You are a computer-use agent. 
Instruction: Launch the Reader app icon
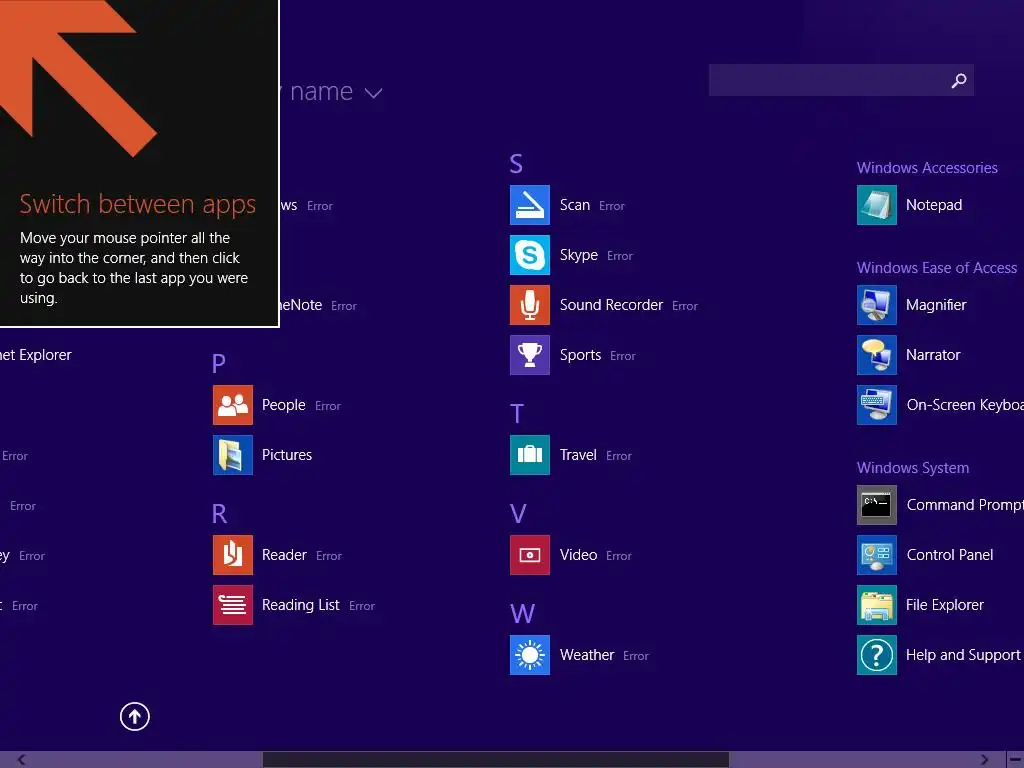pos(232,555)
